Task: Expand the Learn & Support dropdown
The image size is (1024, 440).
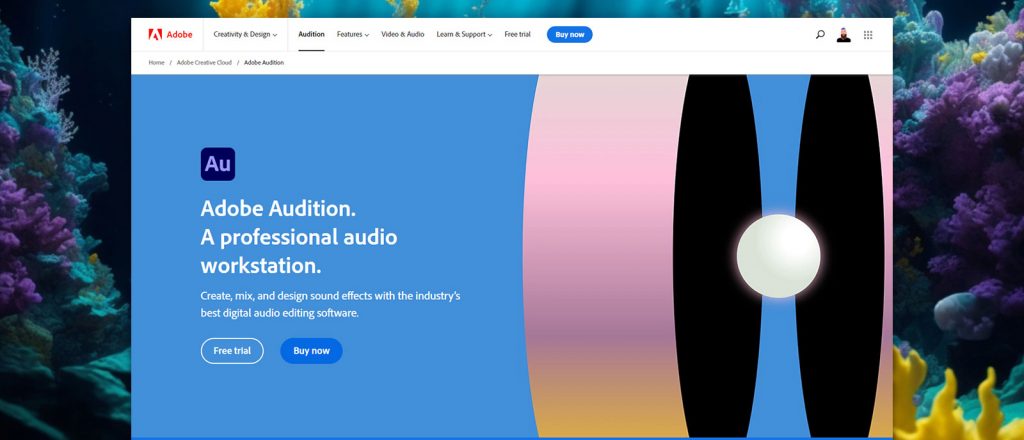Action: coord(464,35)
